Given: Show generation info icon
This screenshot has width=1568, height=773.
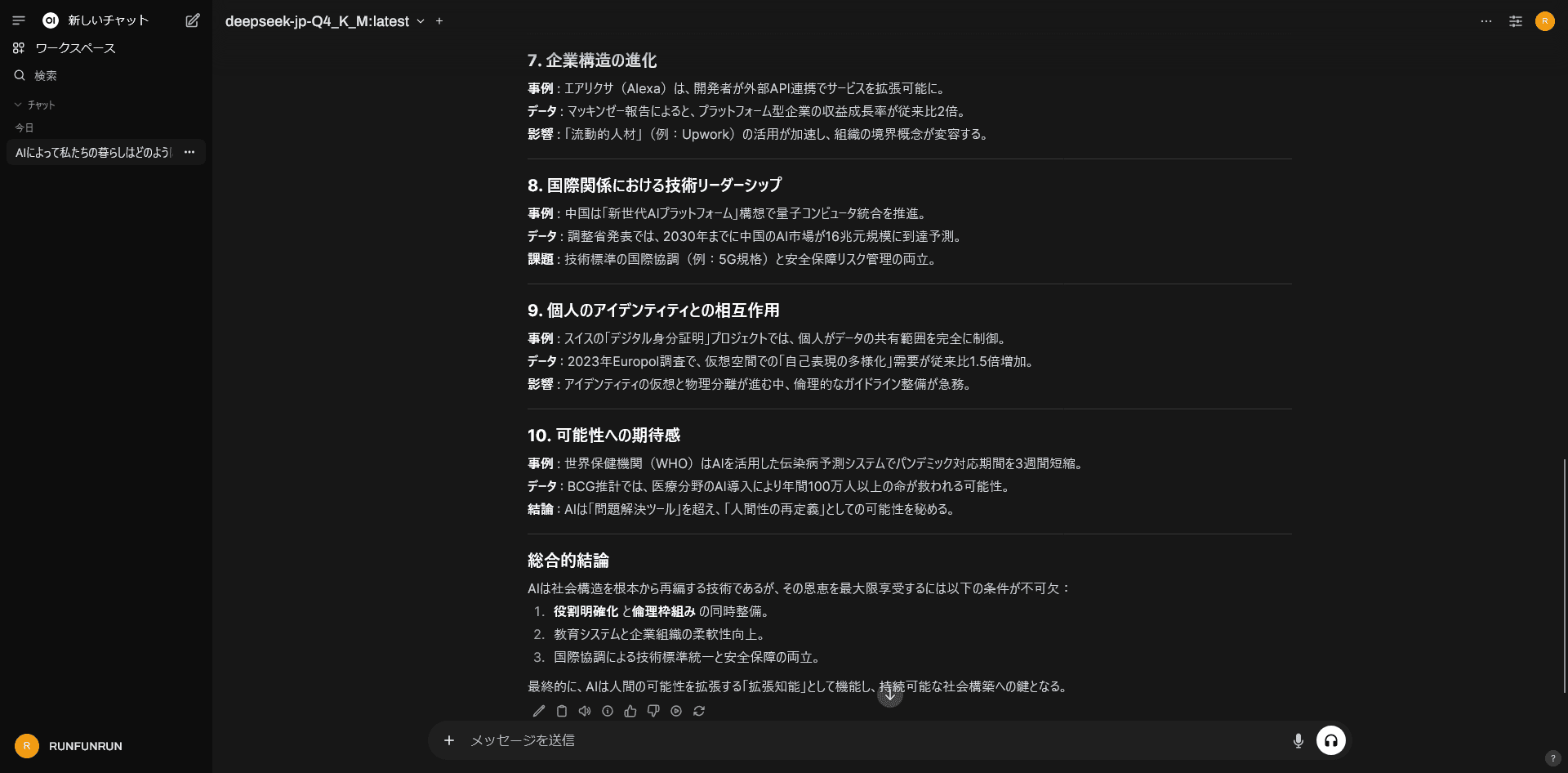Looking at the screenshot, I should (608, 711).
